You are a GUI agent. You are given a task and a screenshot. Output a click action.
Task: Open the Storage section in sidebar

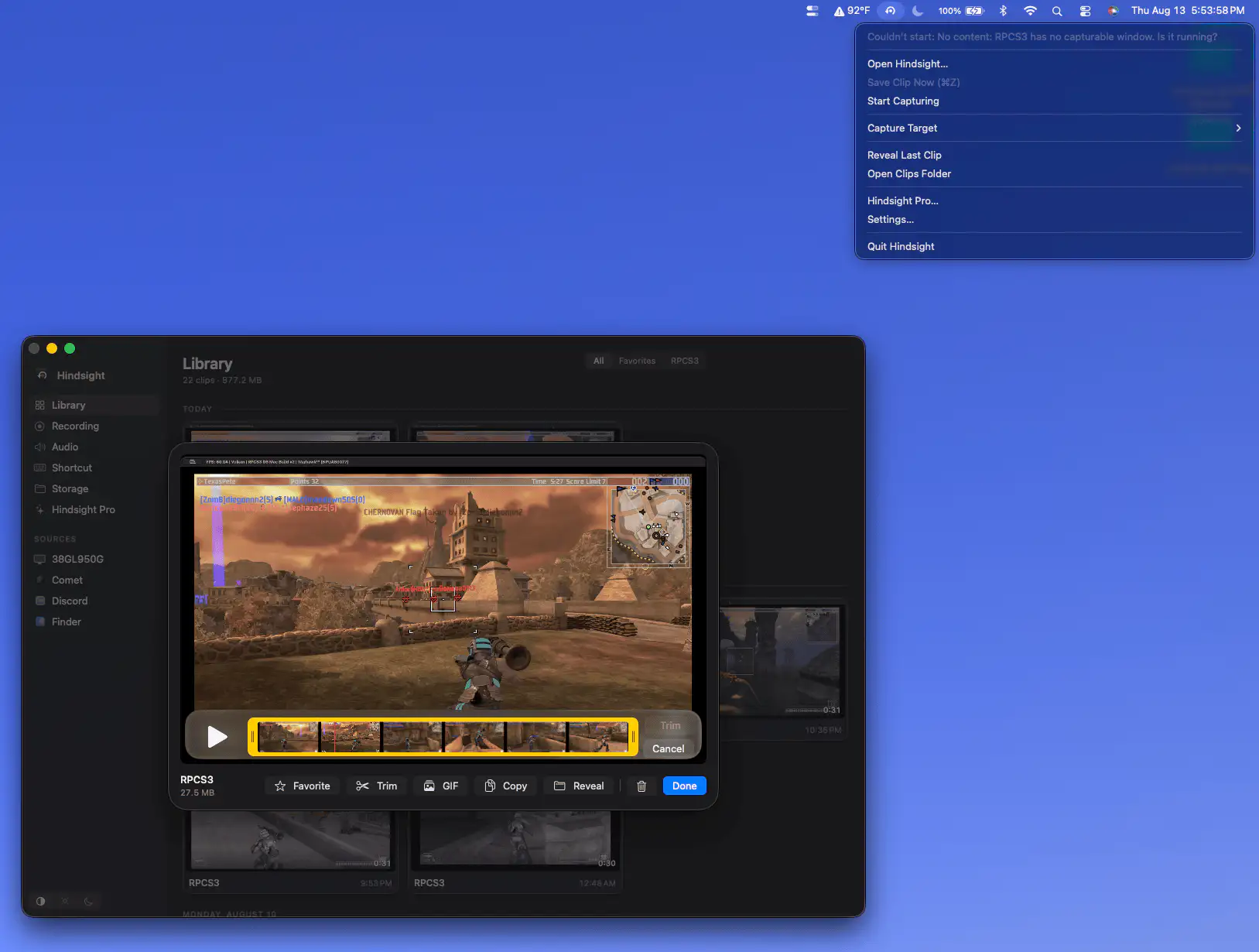point(94,488)
